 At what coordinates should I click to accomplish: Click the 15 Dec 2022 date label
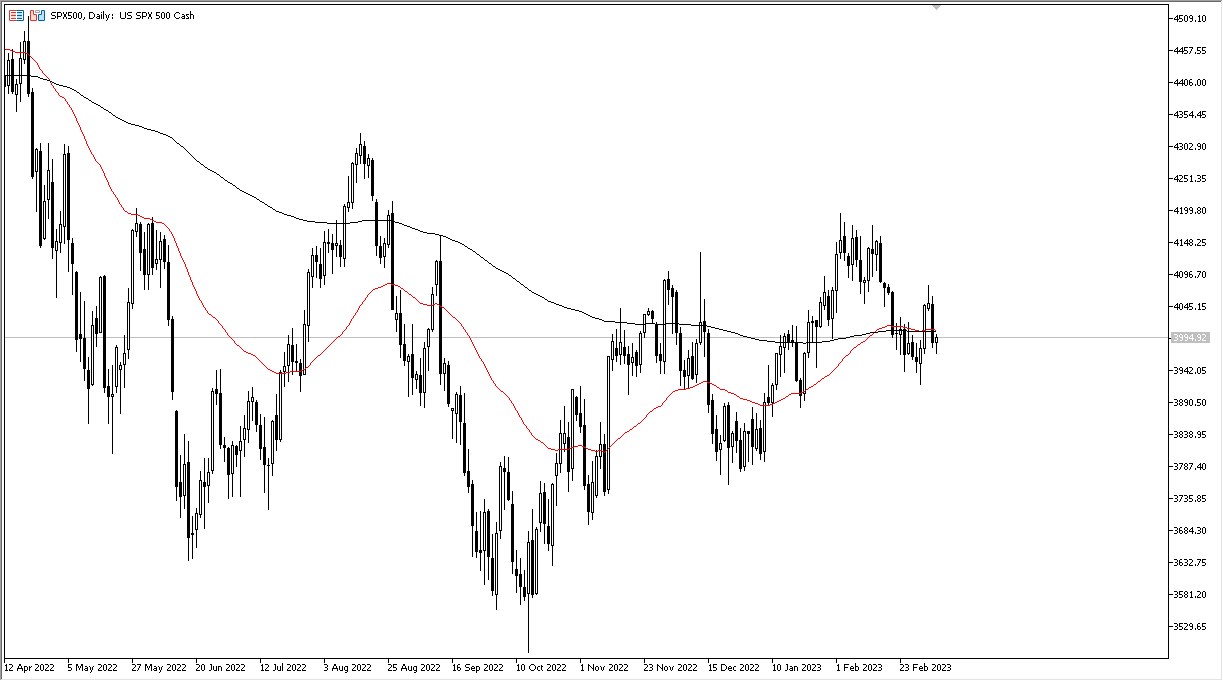coord(731,666)
